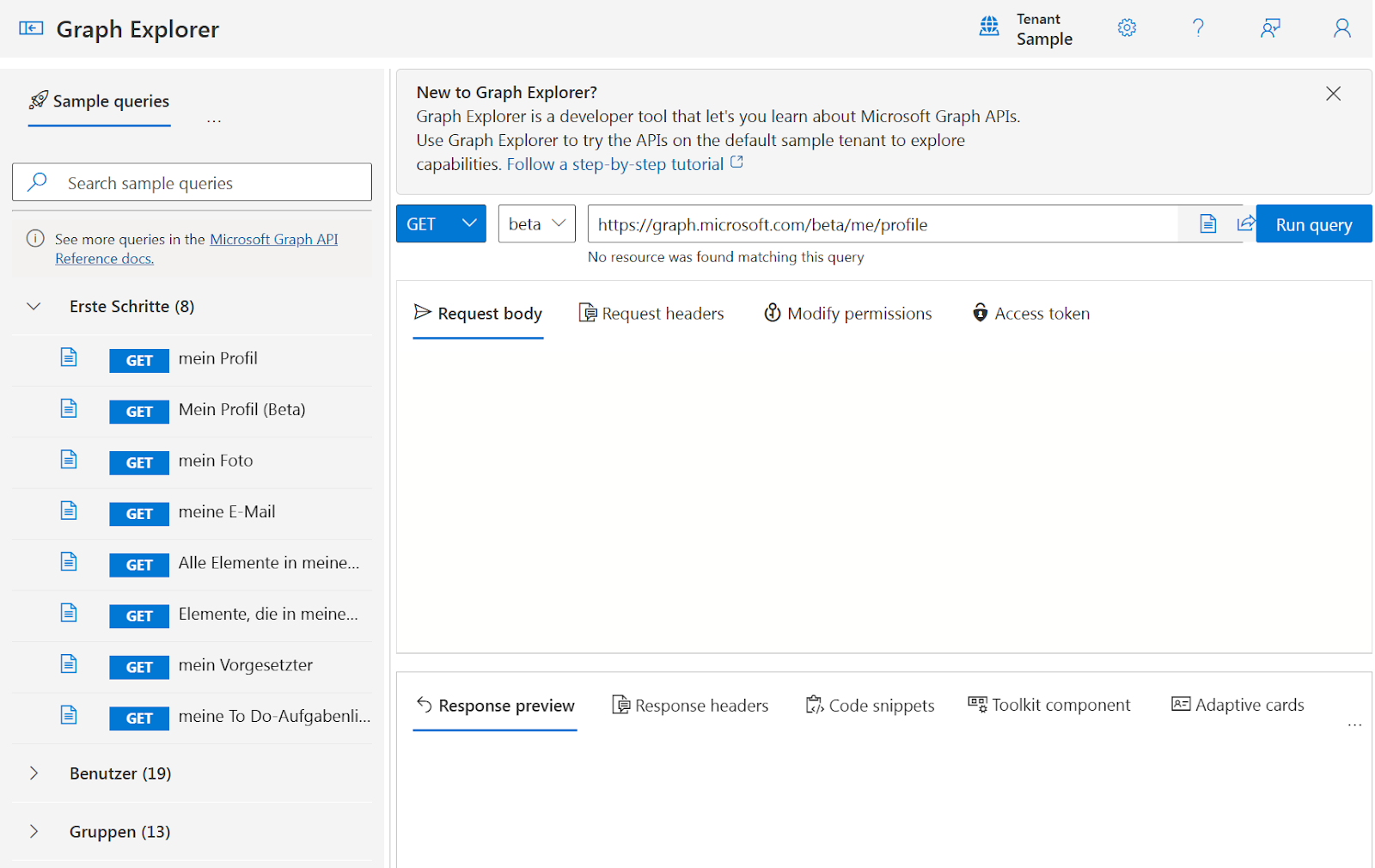
Task: Open docs icon for mein Vorgesetzter query
Action: click(69, 663)
